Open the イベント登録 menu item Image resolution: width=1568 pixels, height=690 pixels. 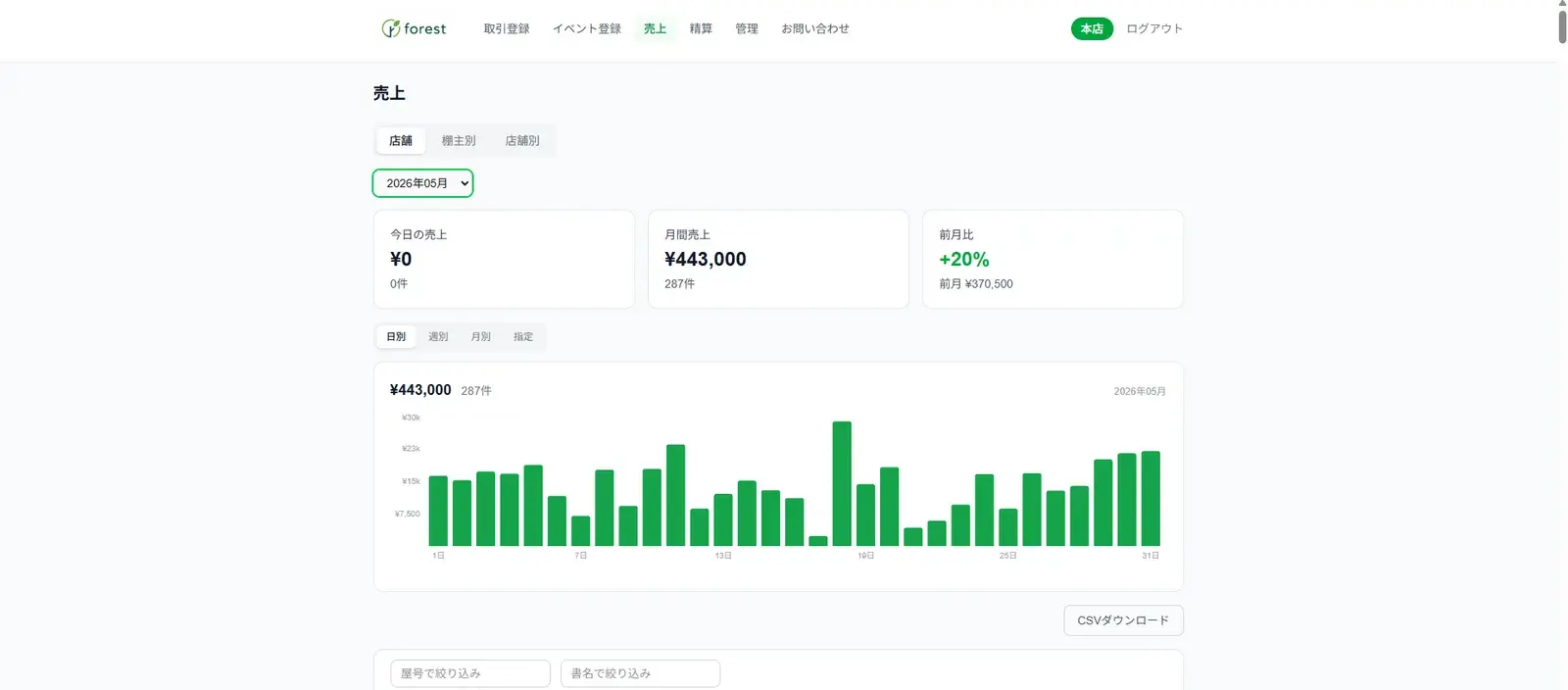(x=587, y=28)
